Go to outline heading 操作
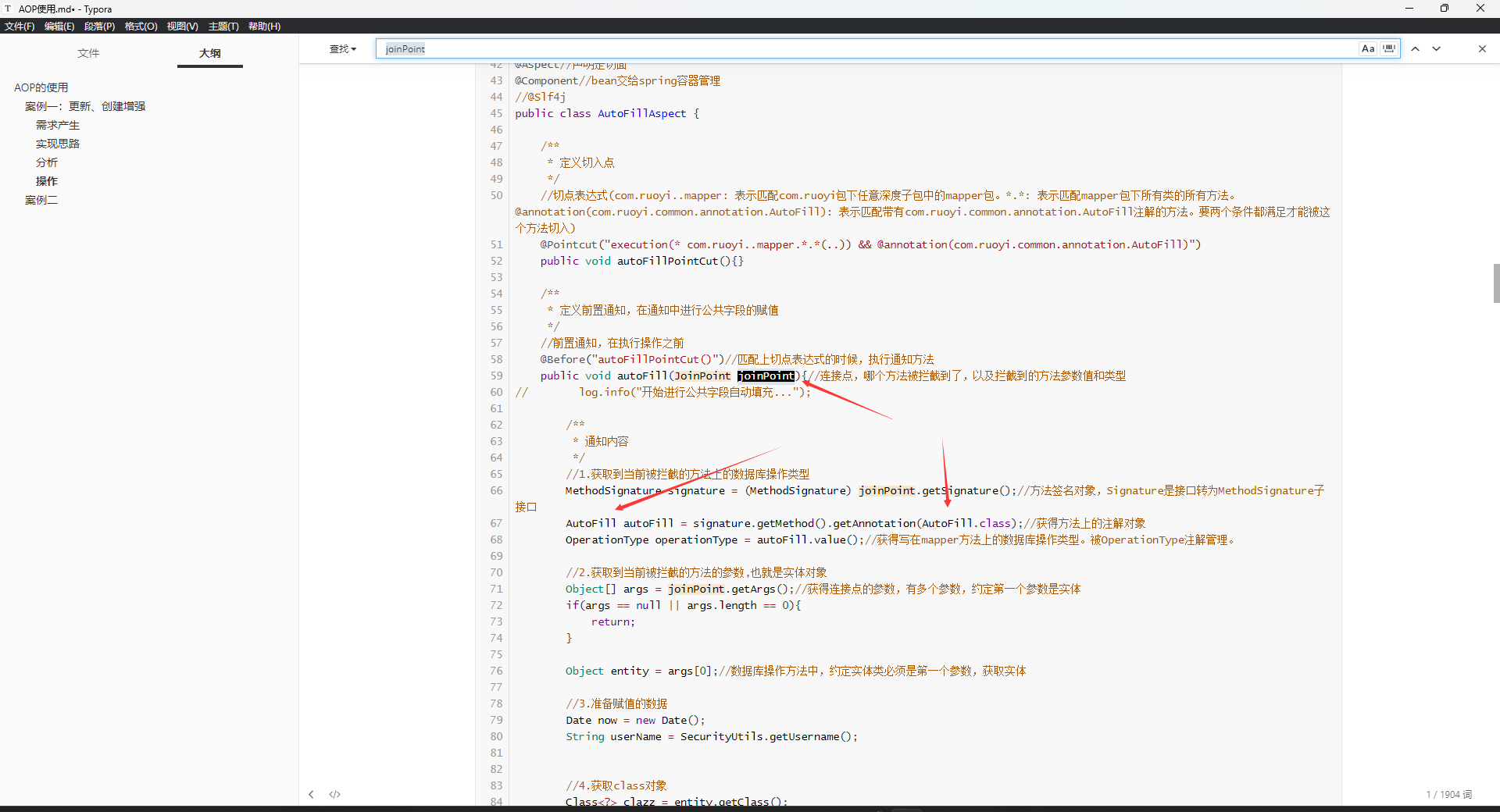Viewport: 1500px width, 812px height. point(46,181)
